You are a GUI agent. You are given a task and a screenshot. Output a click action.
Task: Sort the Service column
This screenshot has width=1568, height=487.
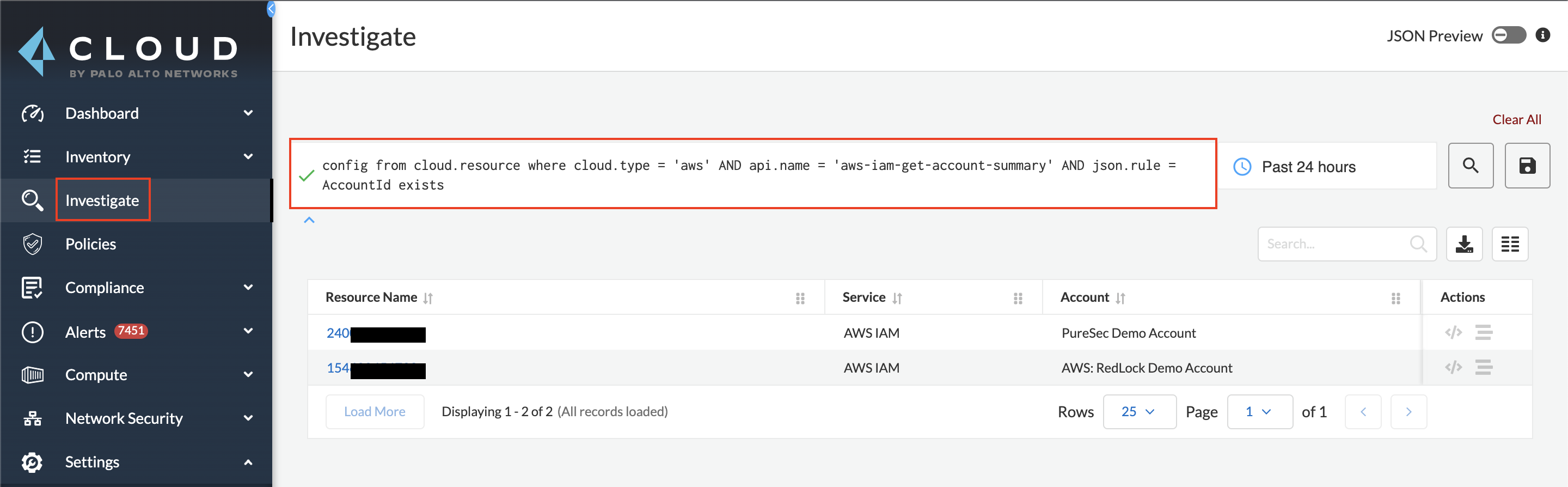pos(897,299)
